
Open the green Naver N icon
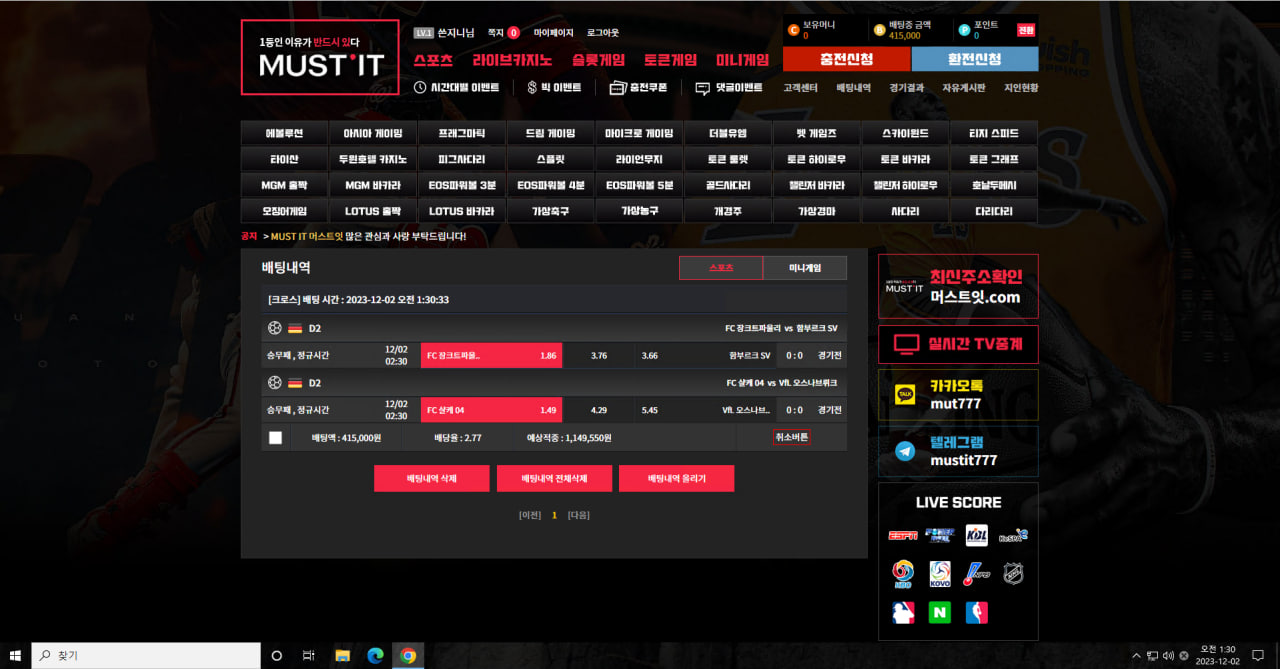[939, 612]
